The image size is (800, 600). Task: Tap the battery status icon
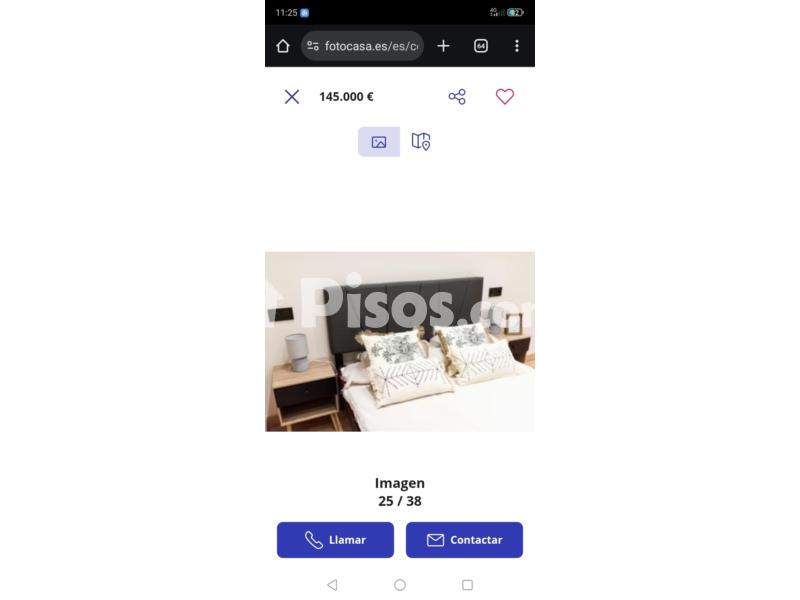coord(515,12)
